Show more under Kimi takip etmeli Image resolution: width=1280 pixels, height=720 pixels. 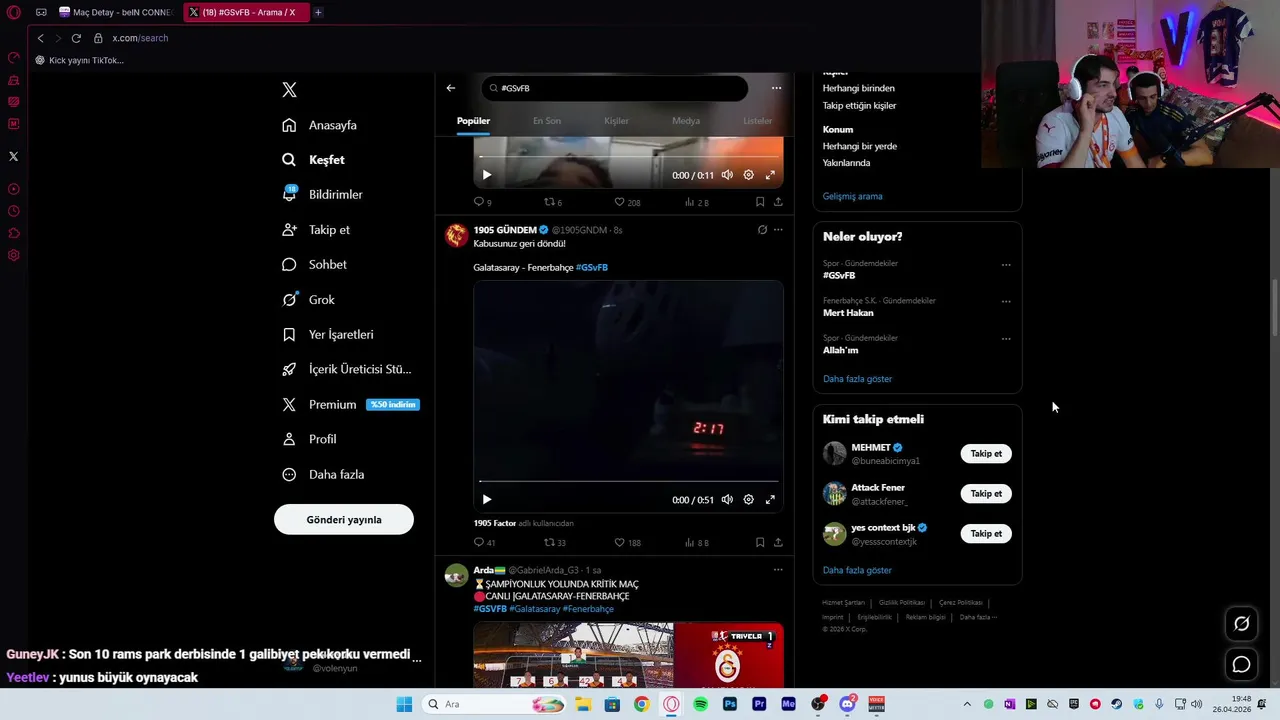857,570
